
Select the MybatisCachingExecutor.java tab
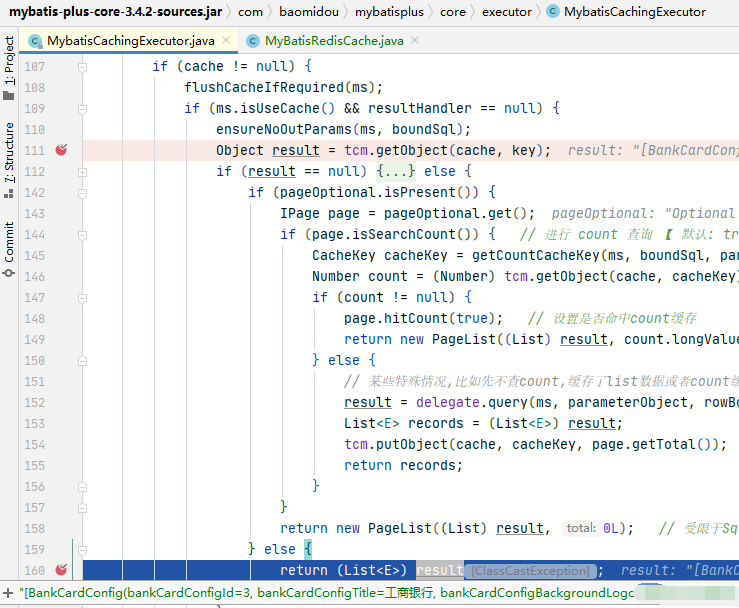(x=130, y=41)
